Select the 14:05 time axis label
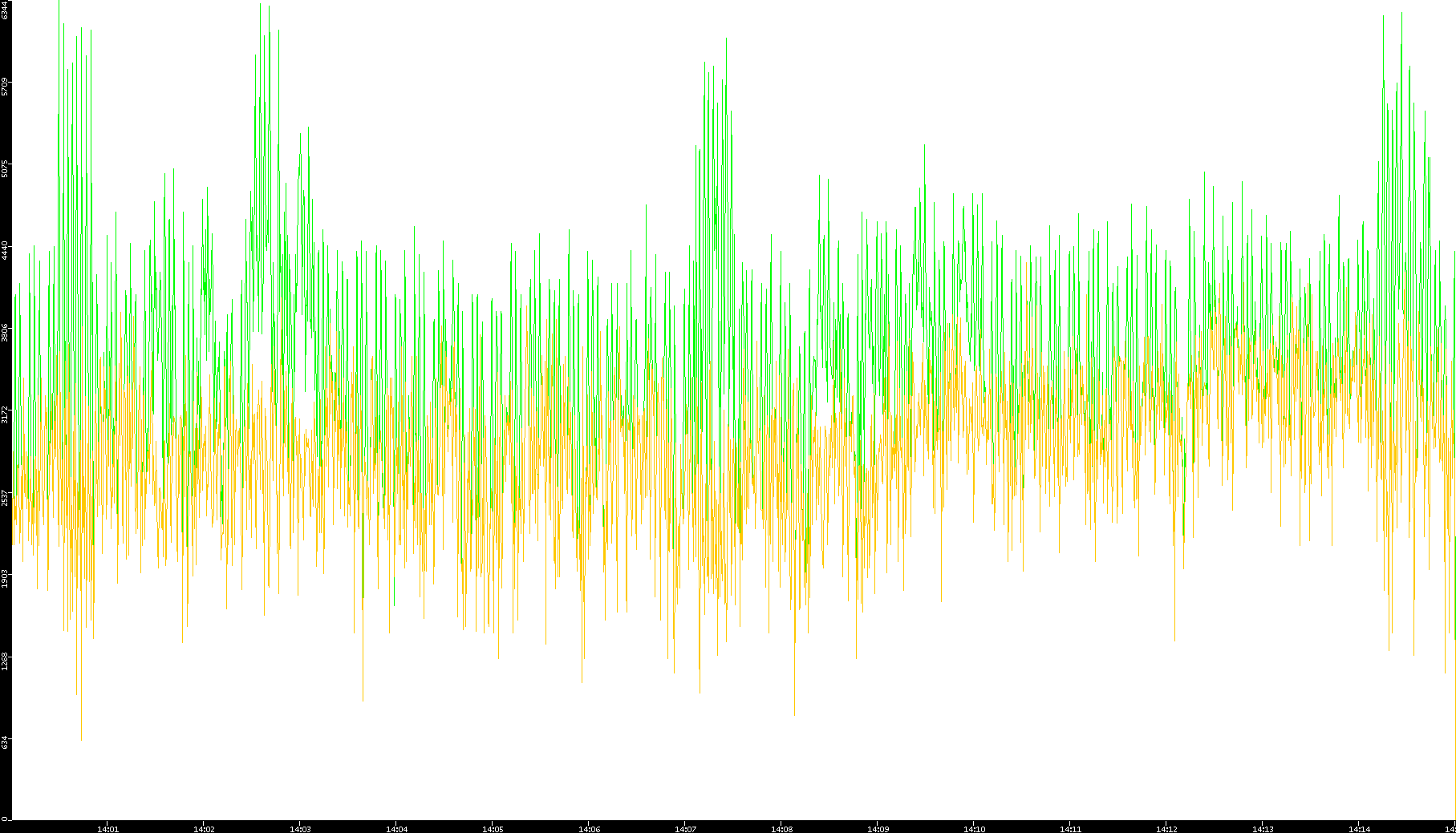The image size is (1456, 833). (493, 829)
